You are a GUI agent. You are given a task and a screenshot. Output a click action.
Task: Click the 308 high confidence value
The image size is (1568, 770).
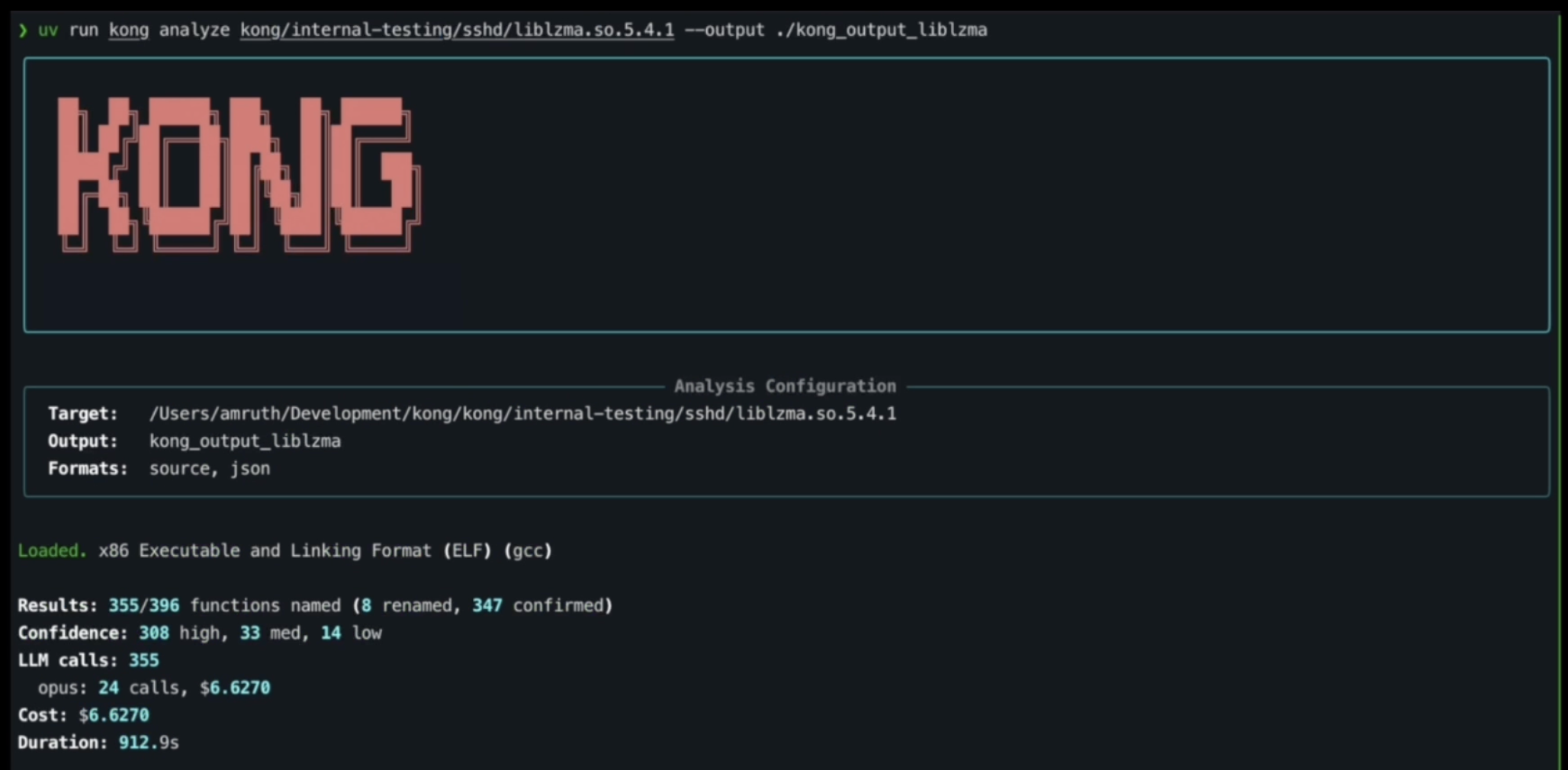click(x=154, y=633)
